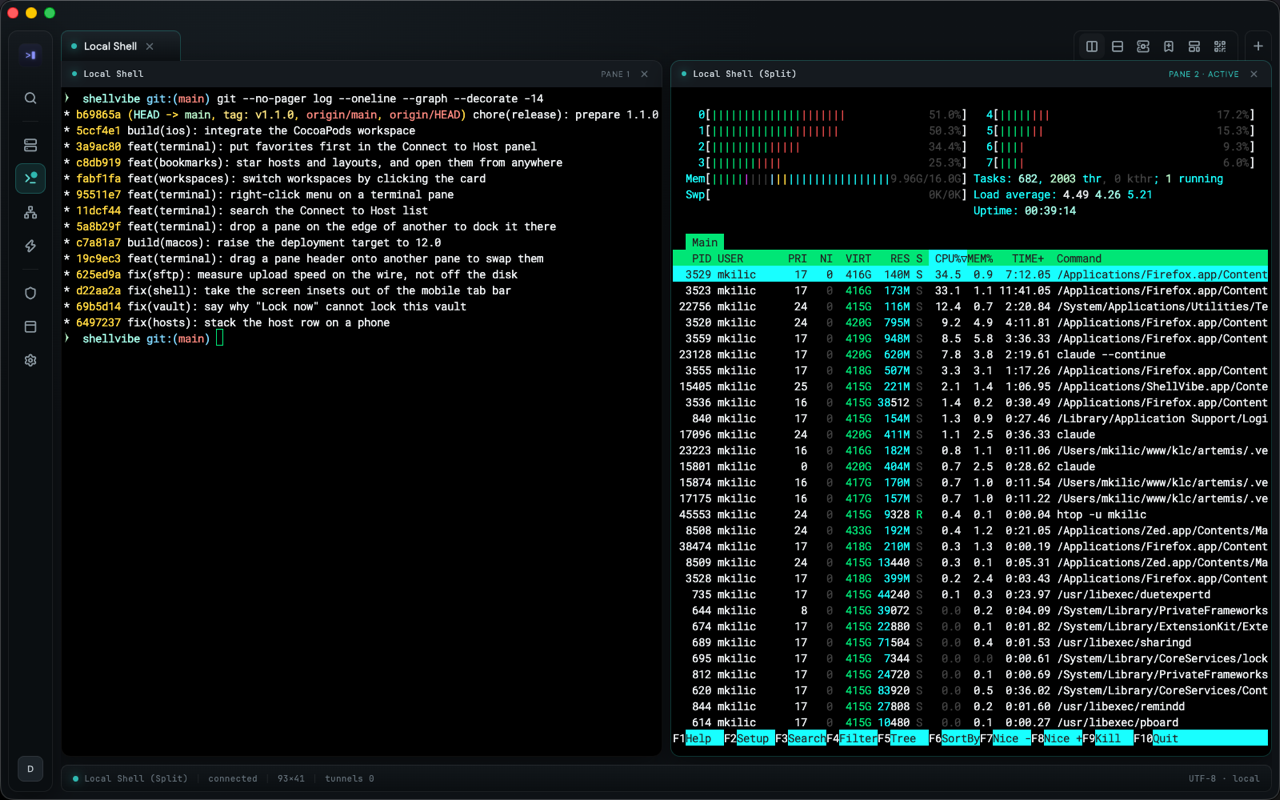
Task: Select the 'htop -u mkilic' process row
Action: (x=970, y=514)
